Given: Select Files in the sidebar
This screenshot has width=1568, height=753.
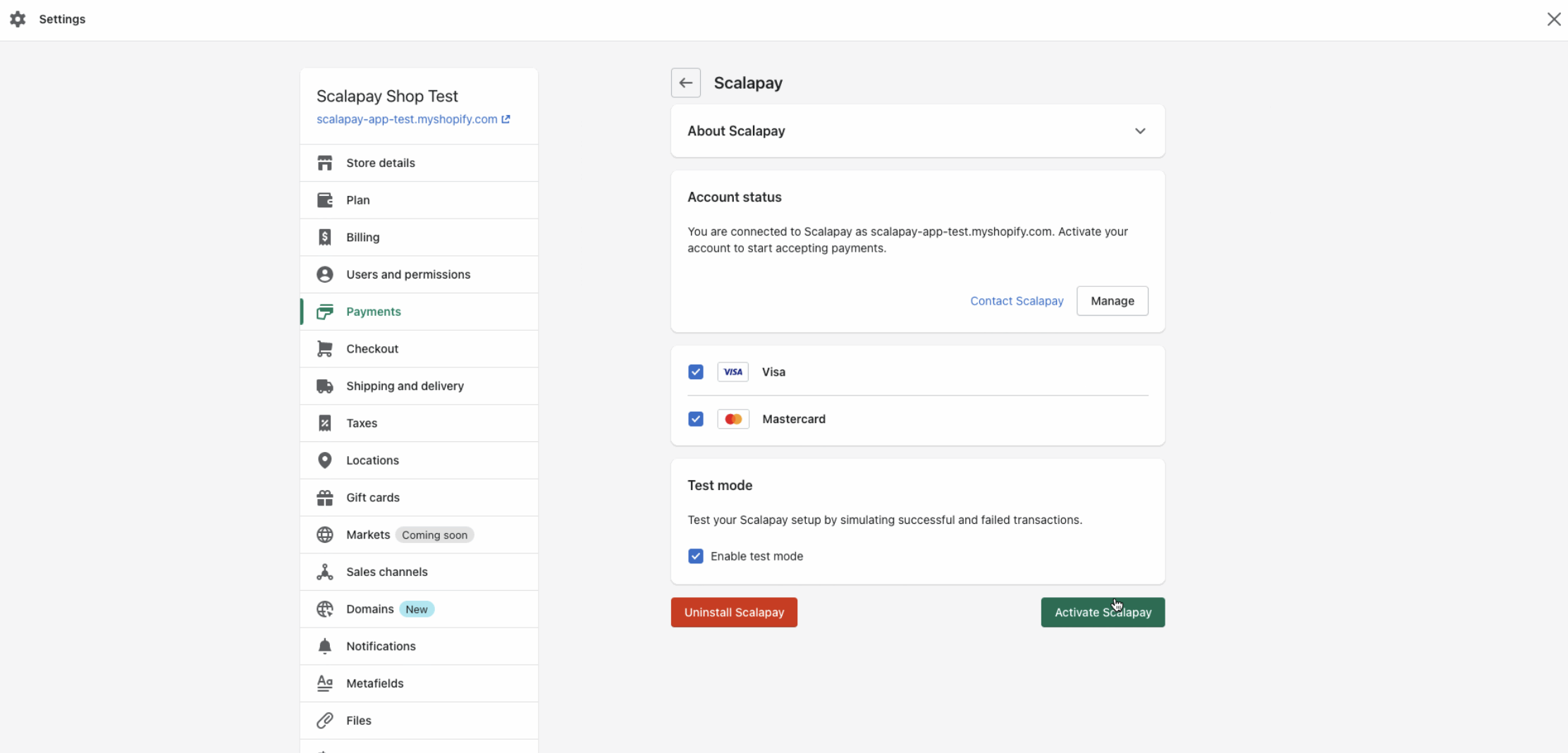Looking at the screenshot, I should [419, 721].
